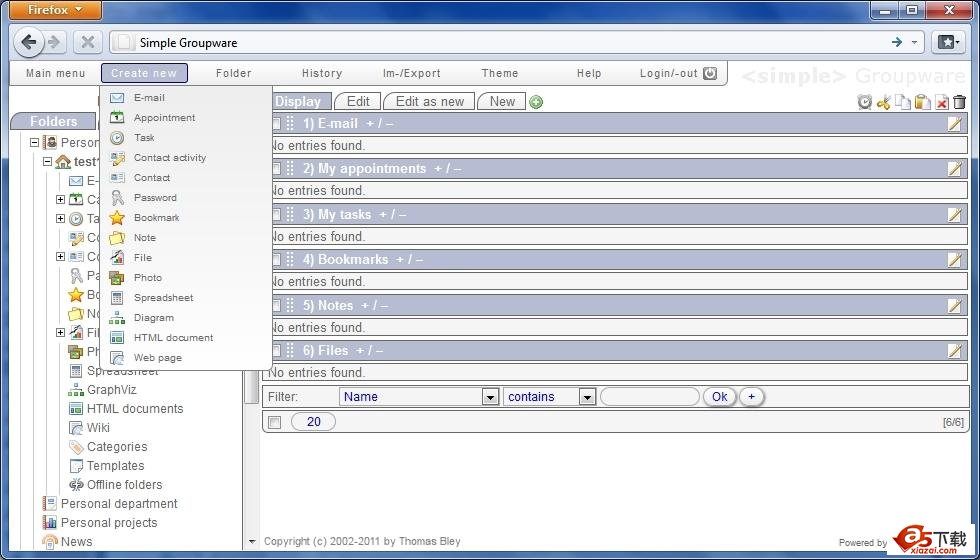
Task: Click the pencil icon in E-mail header
Action: (x=954, y=124)
